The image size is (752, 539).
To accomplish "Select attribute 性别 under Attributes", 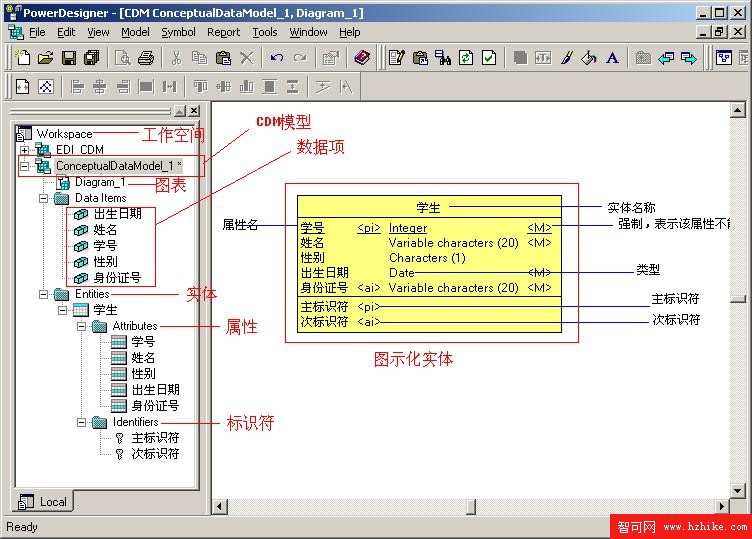I will point(143,374).
